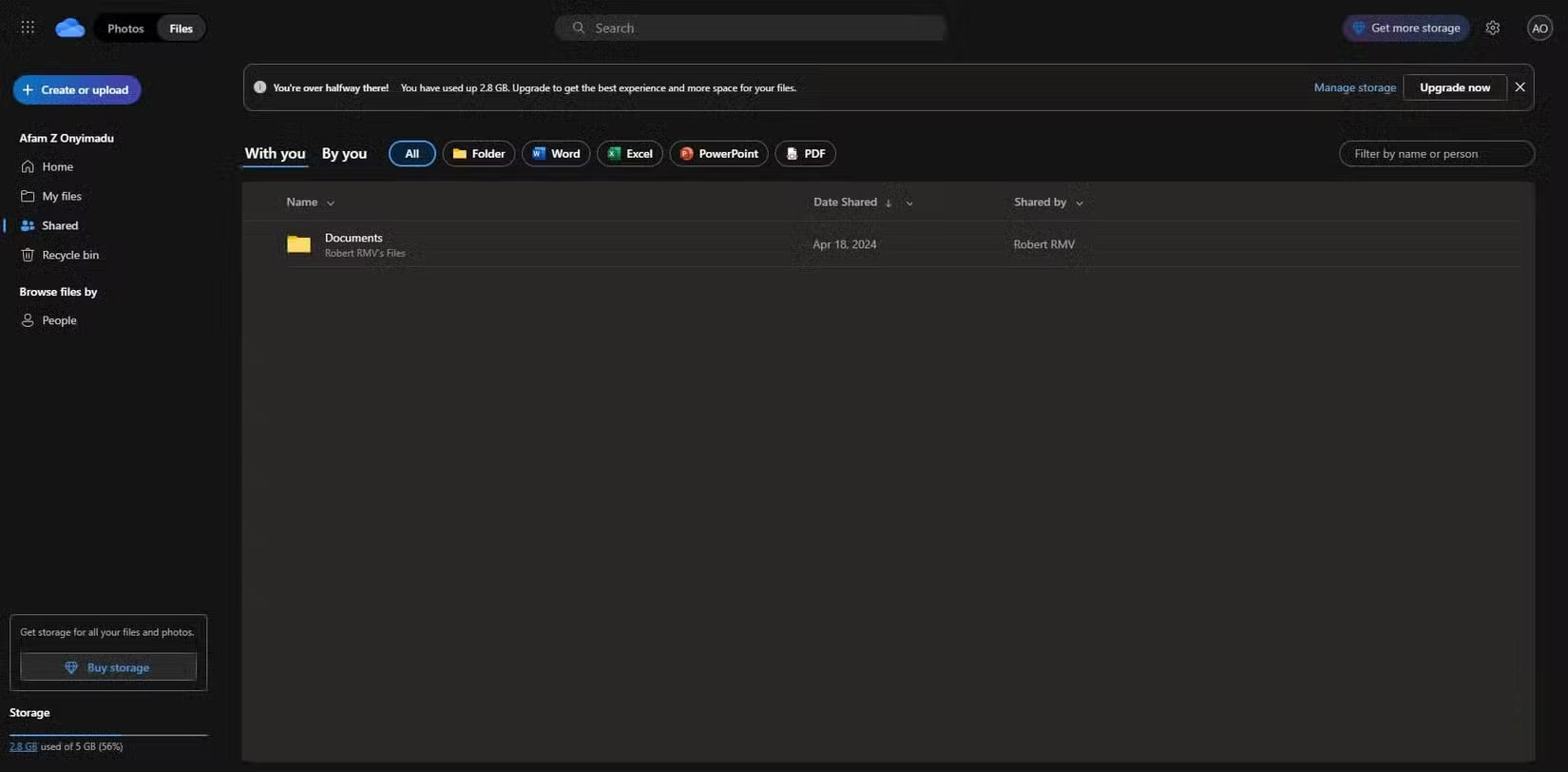Open the Manage storage link

[x=1355, y=87]
